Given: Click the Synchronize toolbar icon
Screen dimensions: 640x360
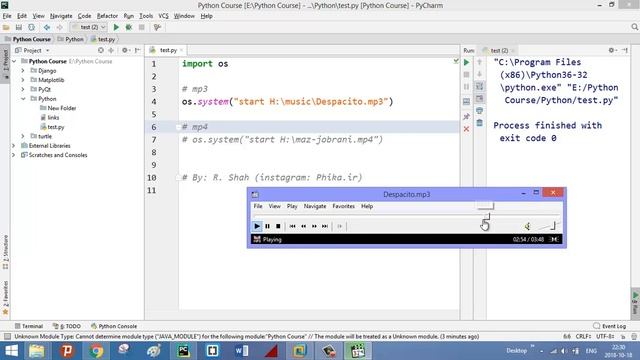Looking at the screenshot, I should 31,27.
